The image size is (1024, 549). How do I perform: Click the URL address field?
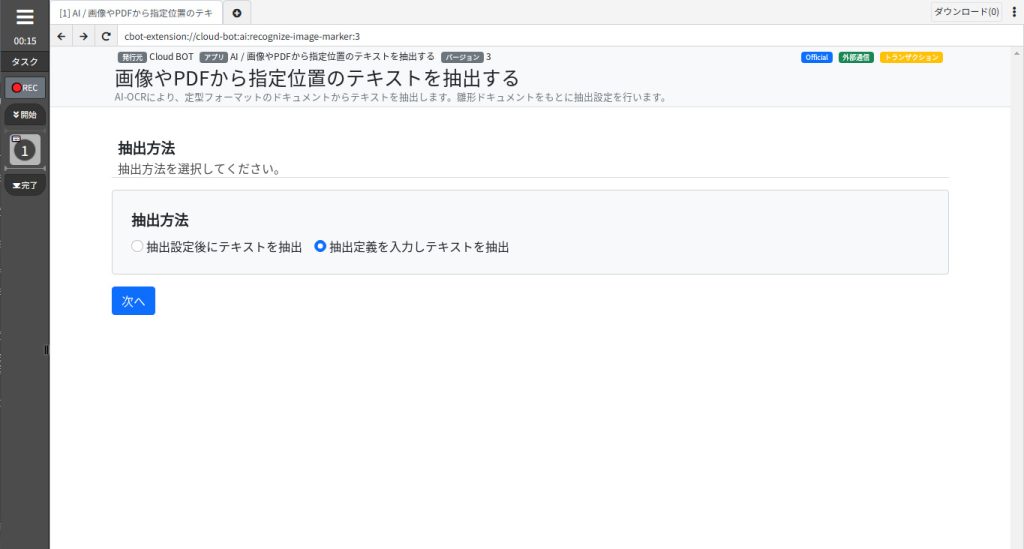click(562, 37)
